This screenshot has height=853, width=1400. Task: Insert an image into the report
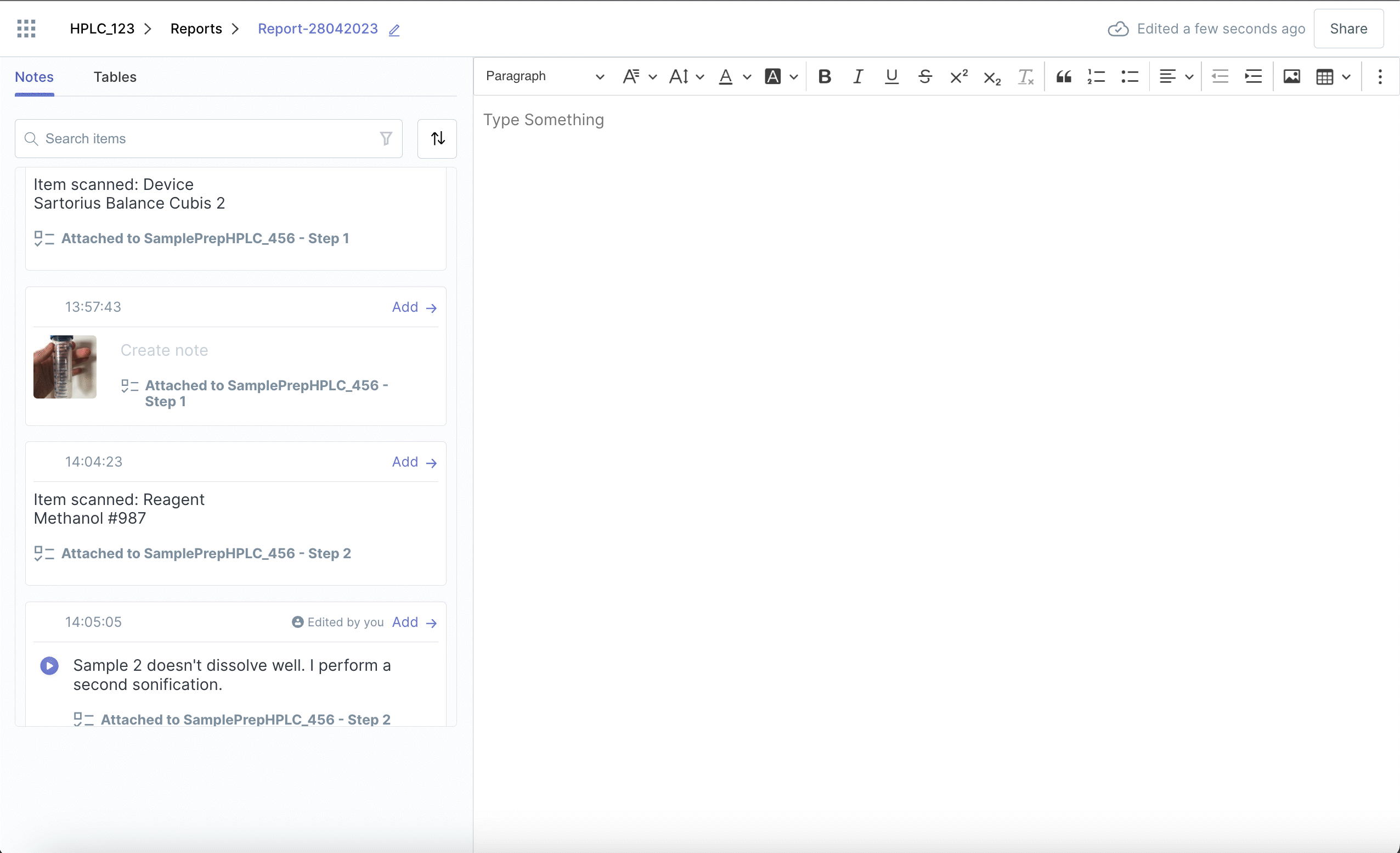[1291, 76]
